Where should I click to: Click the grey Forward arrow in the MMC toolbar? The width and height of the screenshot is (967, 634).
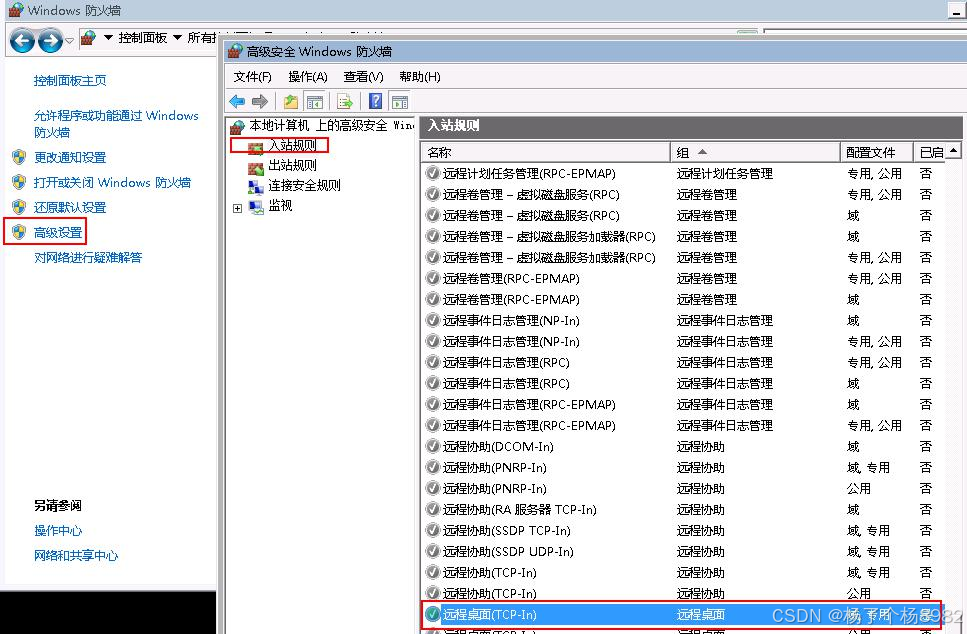pyautogui.click(x=260, y=102)
